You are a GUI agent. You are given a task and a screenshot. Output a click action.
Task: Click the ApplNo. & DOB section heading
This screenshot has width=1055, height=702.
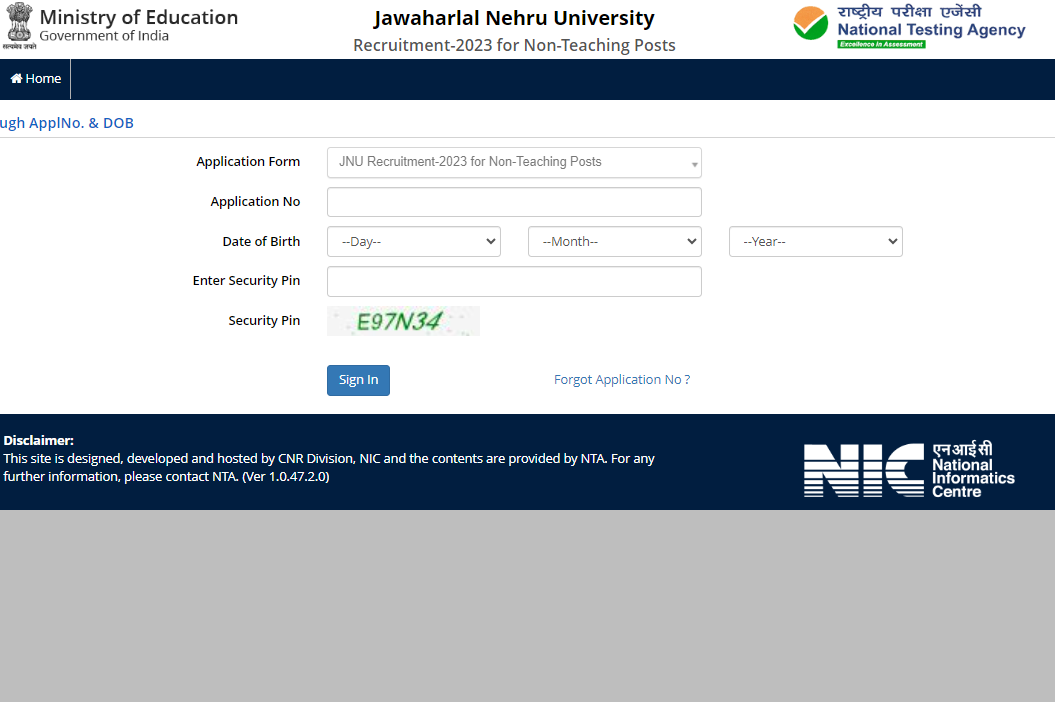67,123
